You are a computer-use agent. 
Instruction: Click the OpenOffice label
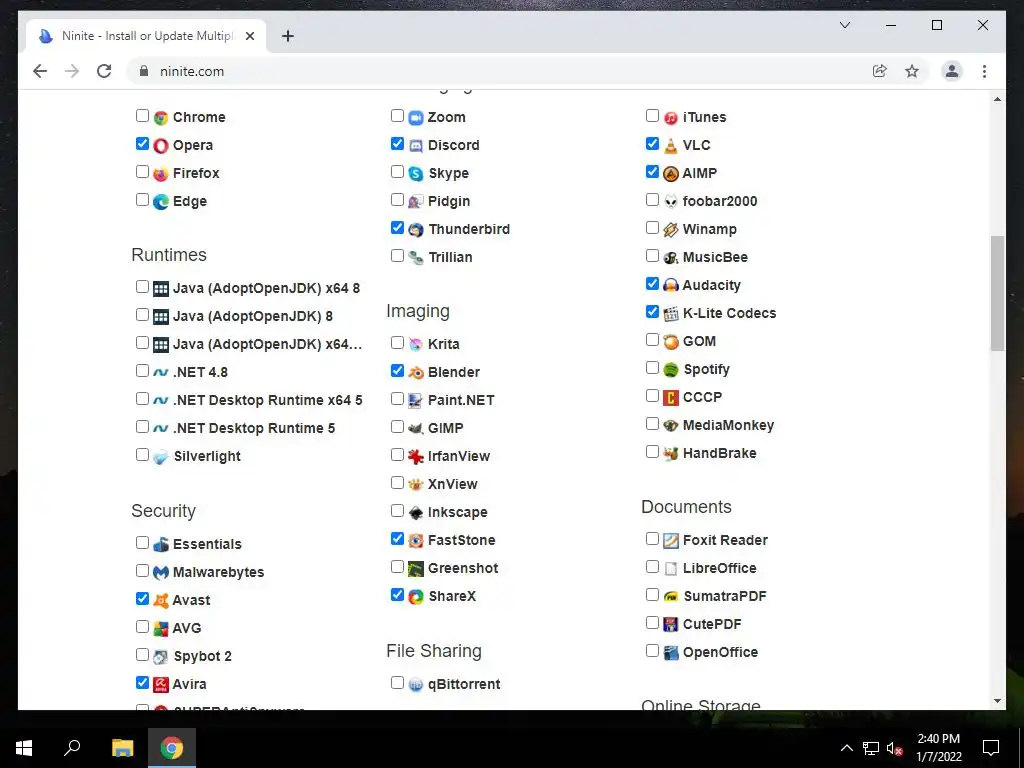pos(720,652)
